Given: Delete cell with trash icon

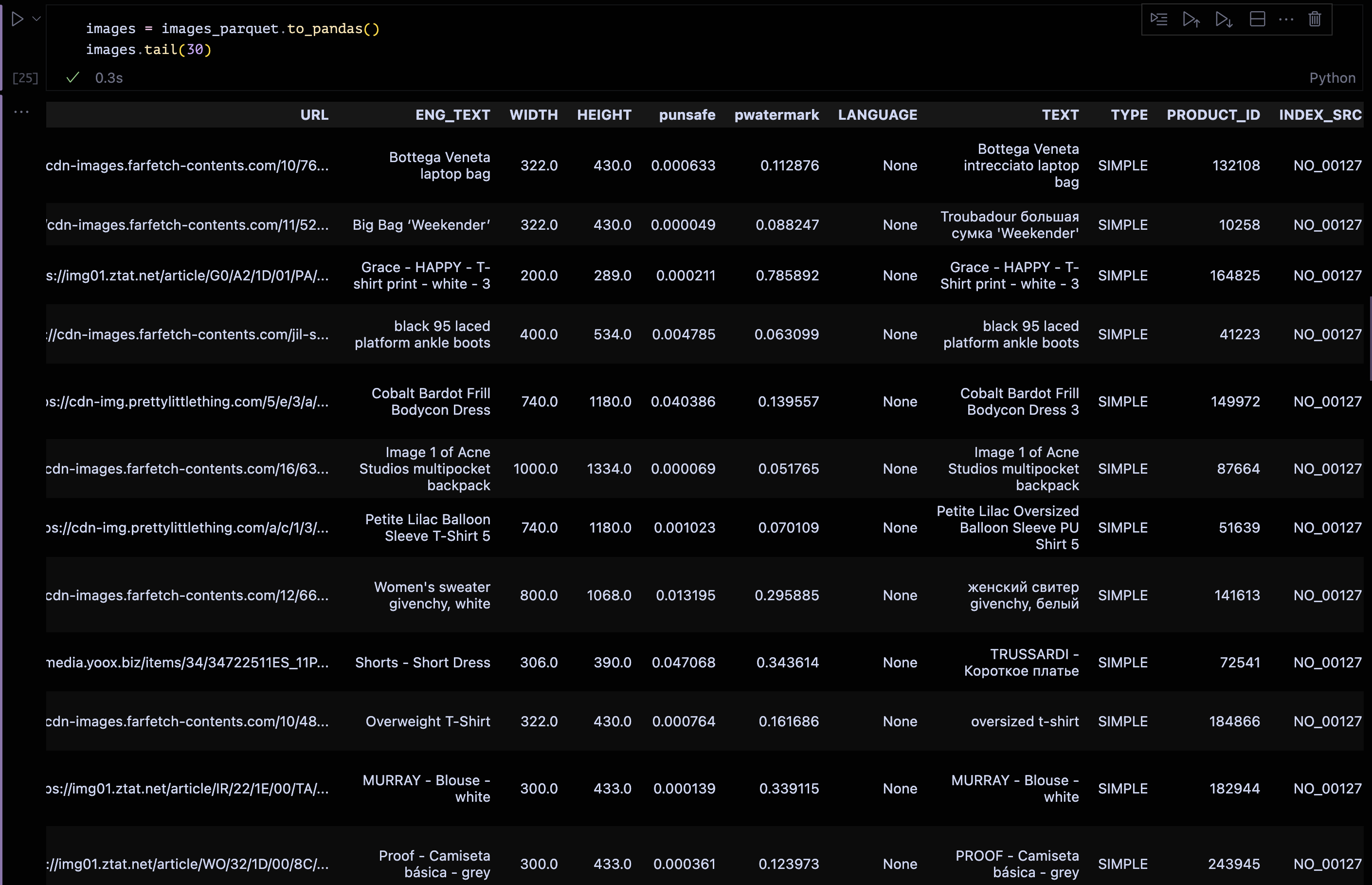Looking at the screenshot, I should (1315, 19).
